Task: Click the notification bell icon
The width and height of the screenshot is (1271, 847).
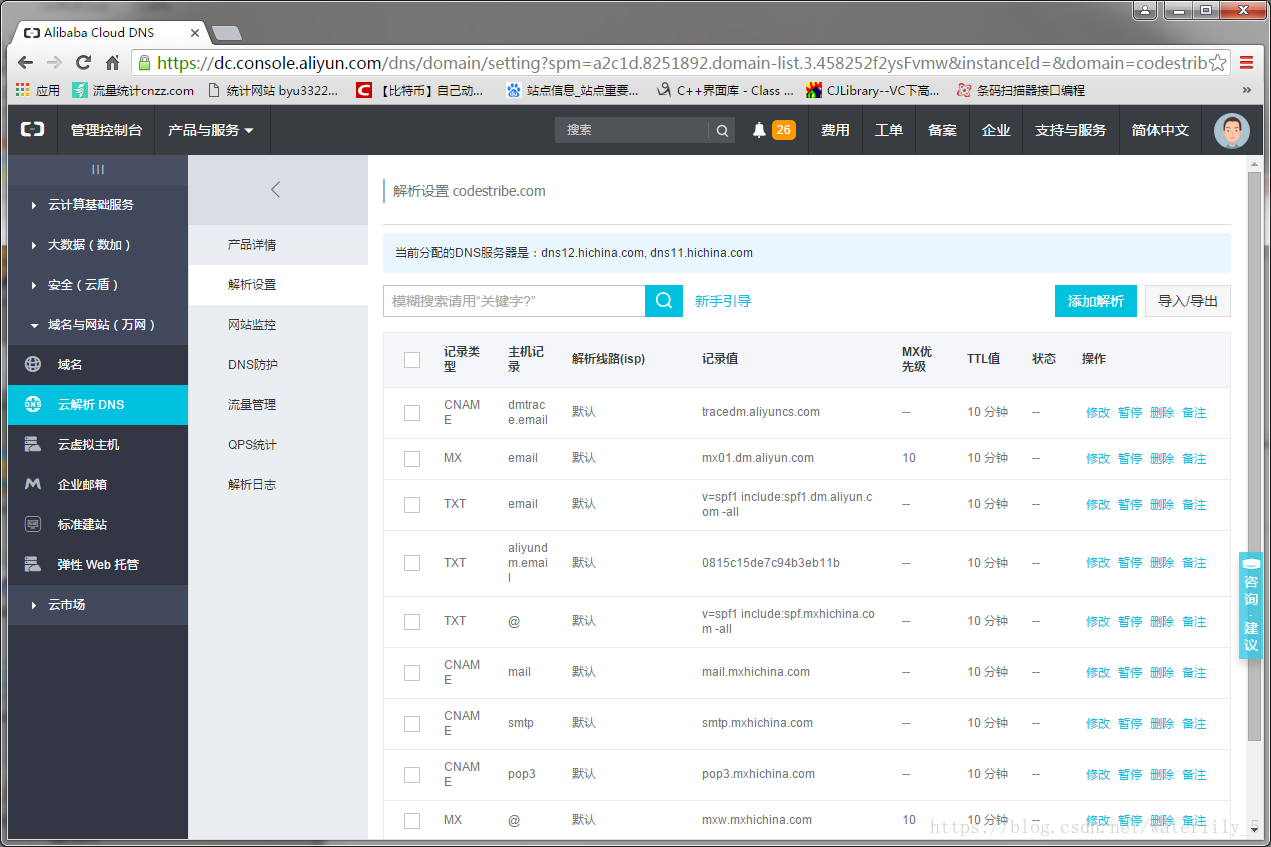Action: click(759, 130)
